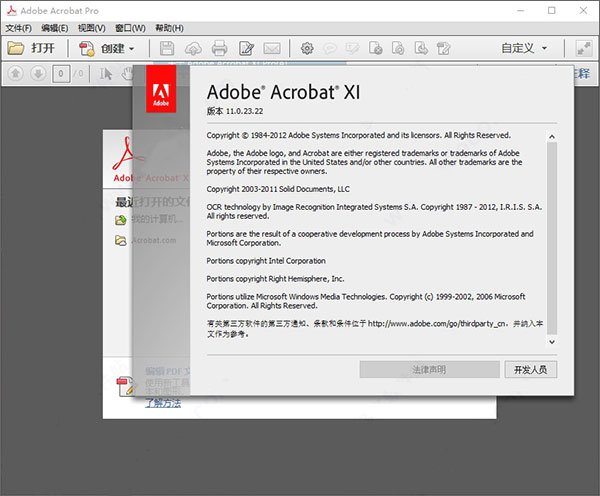Open the 帮助(H) menu

[169, 28]
